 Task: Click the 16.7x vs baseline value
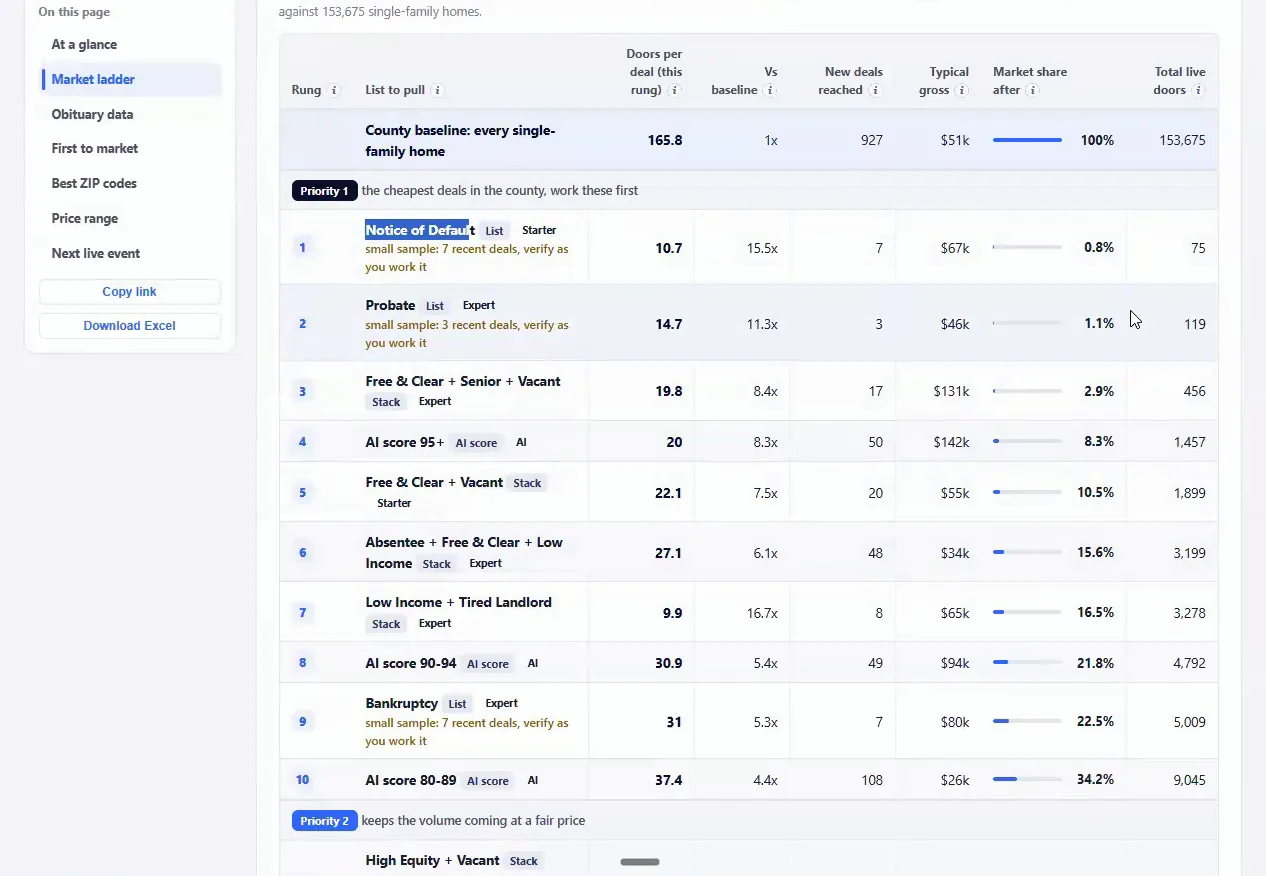point(762,612)
